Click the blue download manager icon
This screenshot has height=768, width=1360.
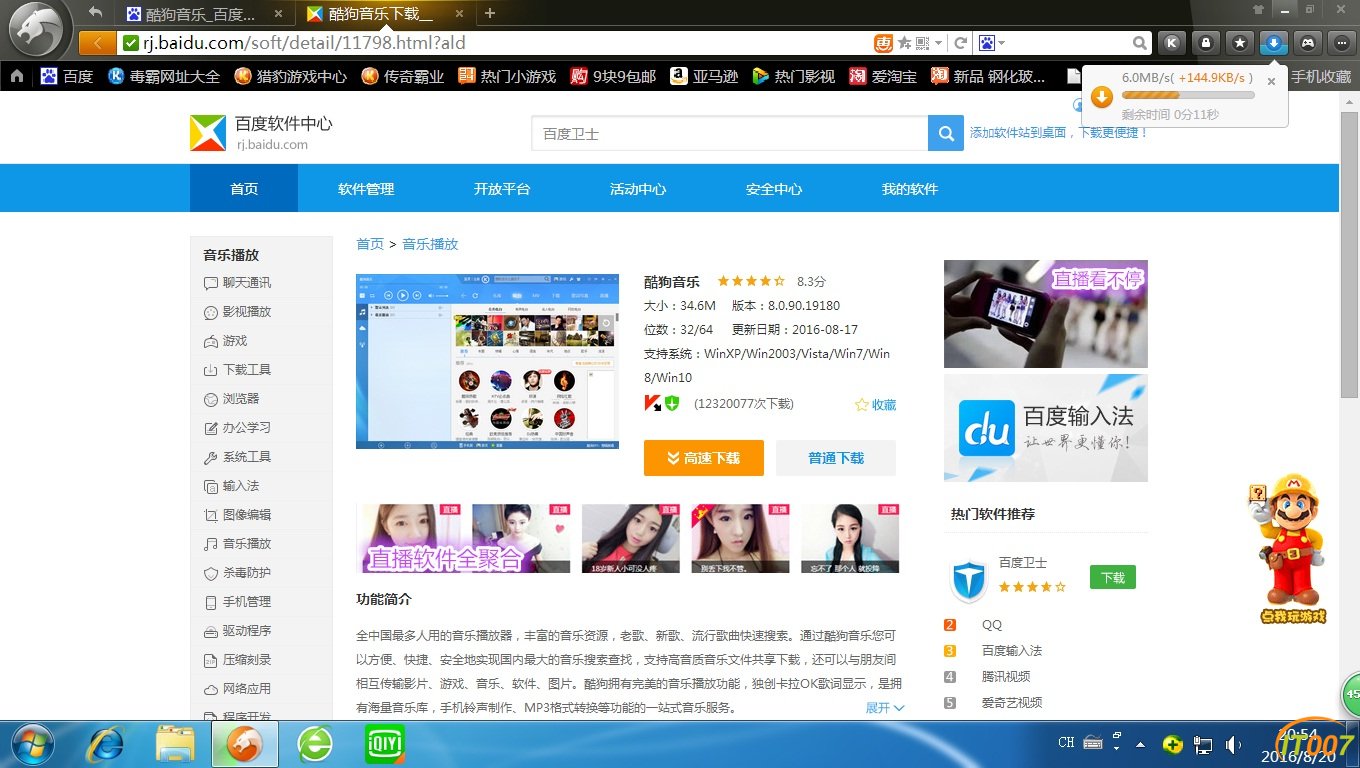(1274, 43)
